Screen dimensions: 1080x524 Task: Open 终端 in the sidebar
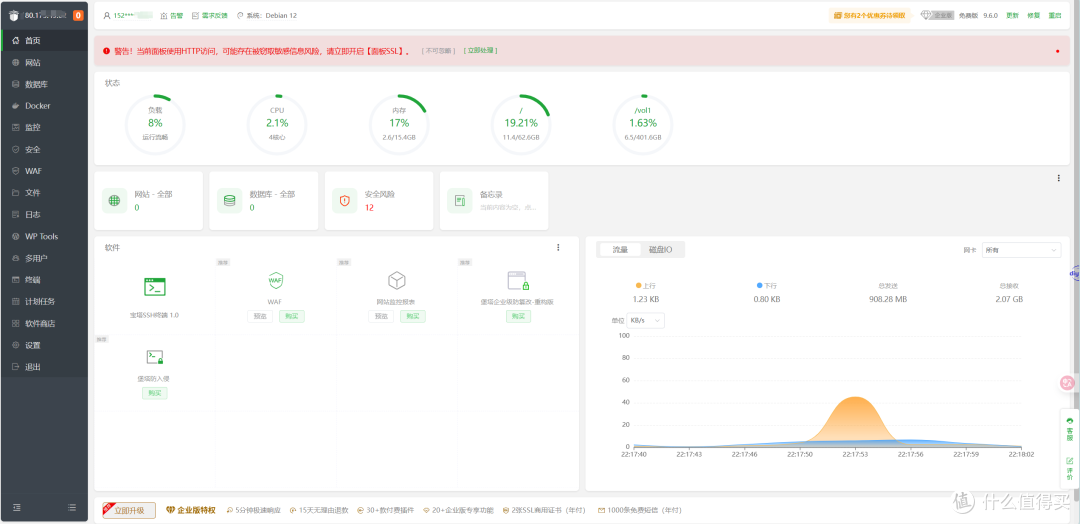pos(45,280)
